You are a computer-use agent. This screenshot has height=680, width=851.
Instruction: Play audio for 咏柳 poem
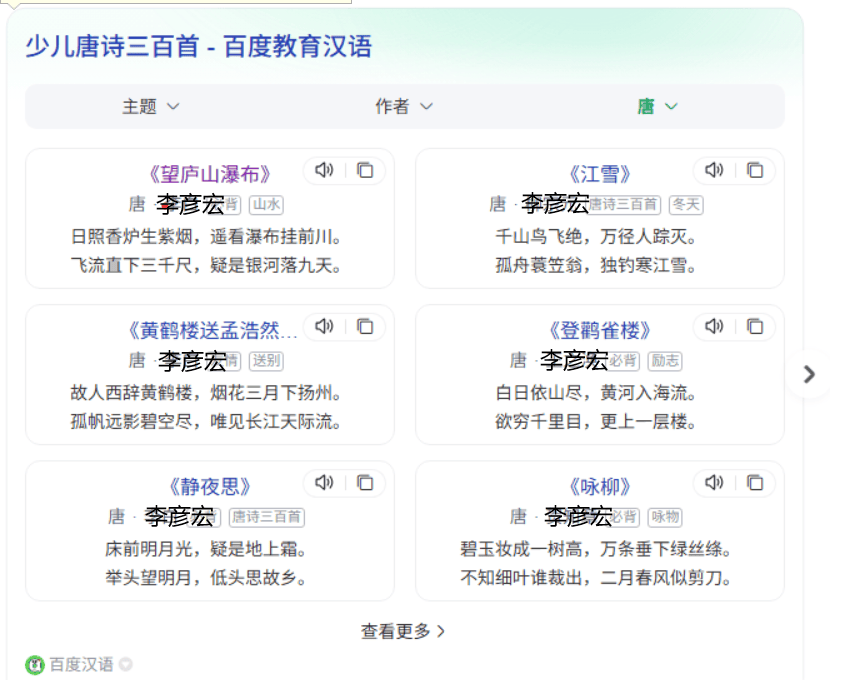click(x=714, y=482)
